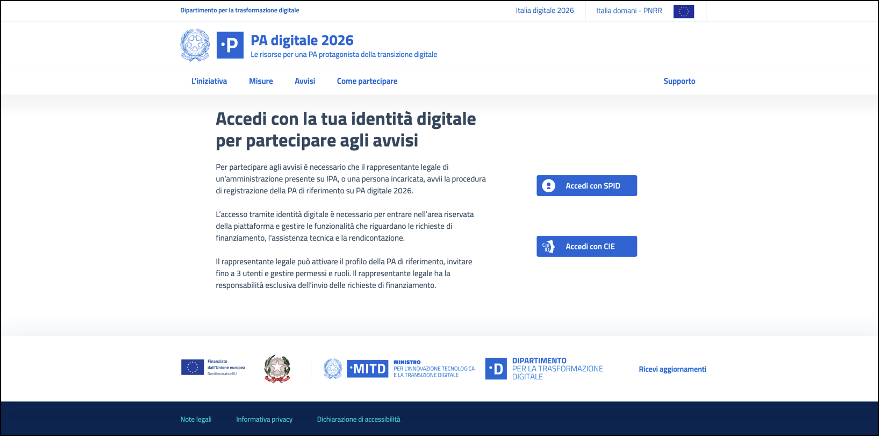Click the Ricevi aggiornamenti link
Viewport: 879px width, 436px height.
[672, 369]
